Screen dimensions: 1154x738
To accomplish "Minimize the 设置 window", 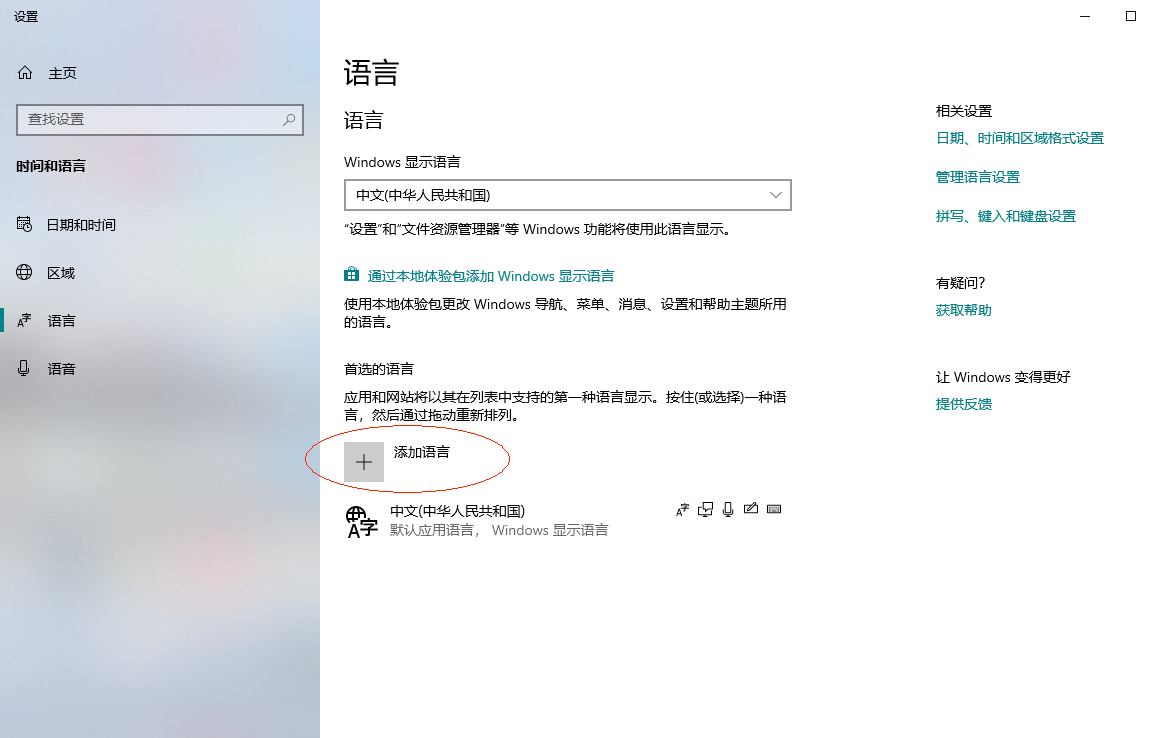I will (1085, 16).
